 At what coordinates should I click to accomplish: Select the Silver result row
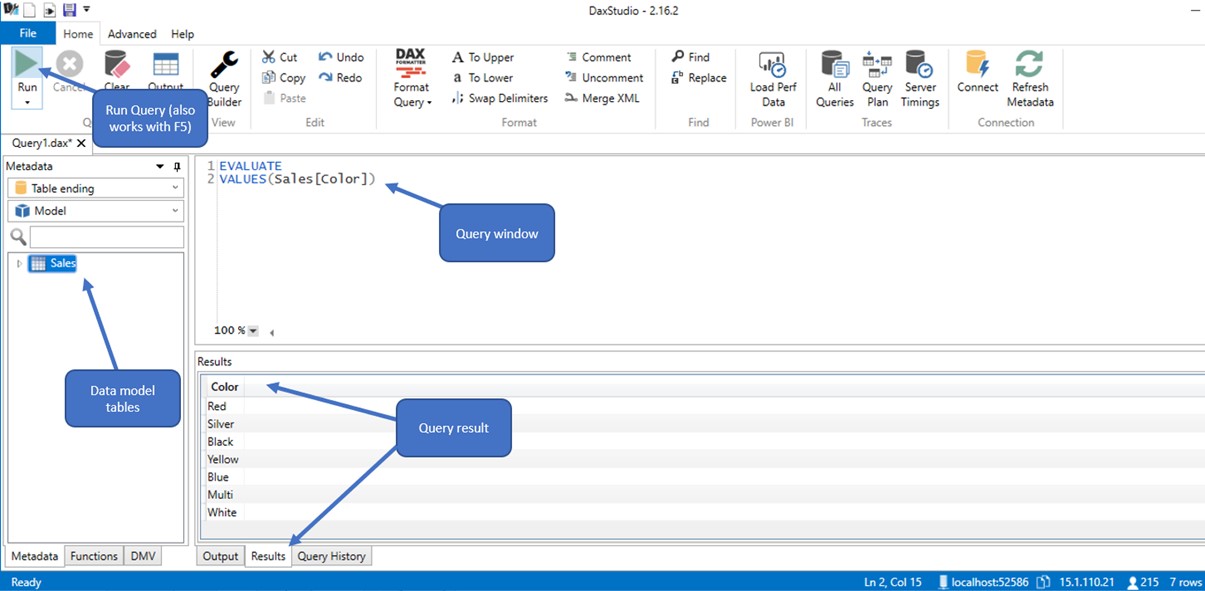pos(220,424)
